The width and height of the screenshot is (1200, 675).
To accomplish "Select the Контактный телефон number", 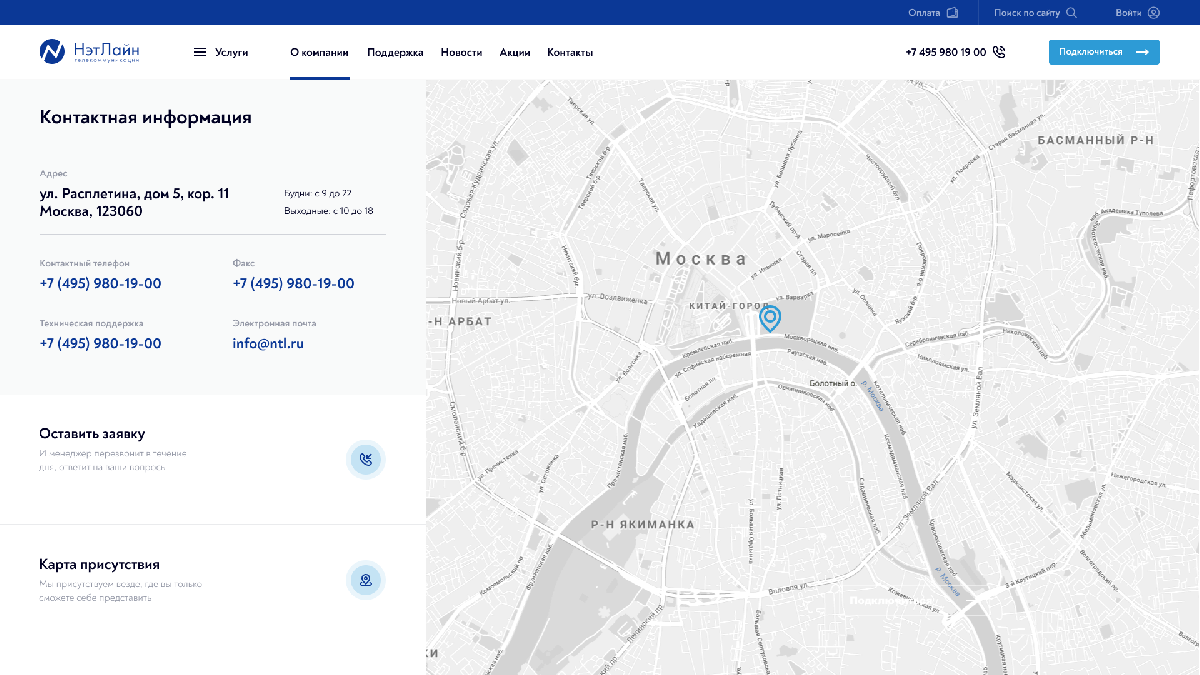I will (100, 284).
